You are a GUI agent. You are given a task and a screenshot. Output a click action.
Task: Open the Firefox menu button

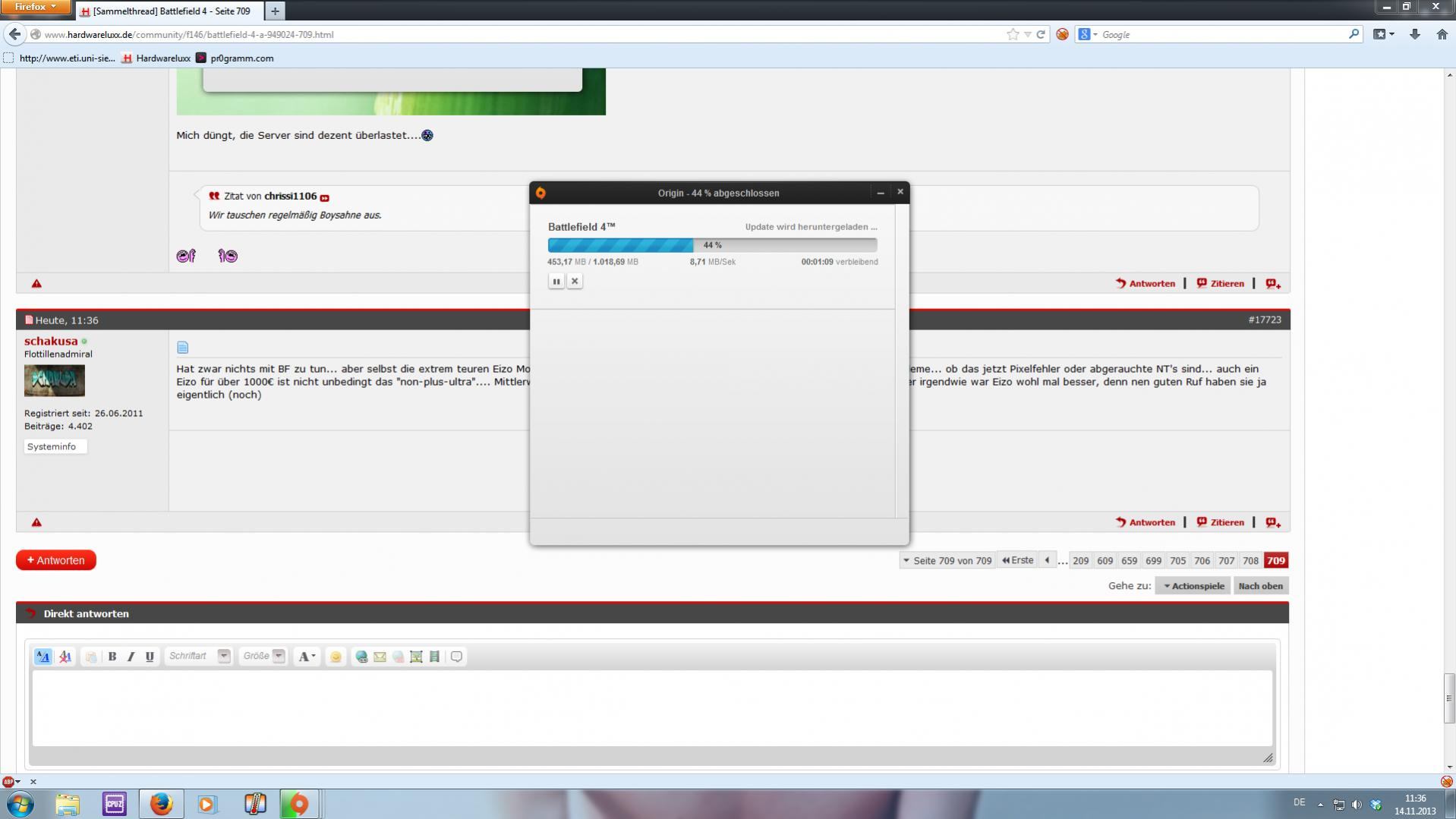(35, 8)
